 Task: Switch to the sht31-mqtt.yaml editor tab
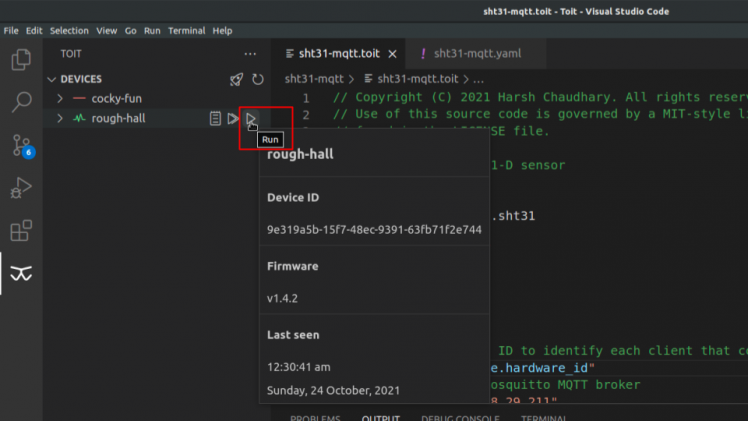coord(477,54)
